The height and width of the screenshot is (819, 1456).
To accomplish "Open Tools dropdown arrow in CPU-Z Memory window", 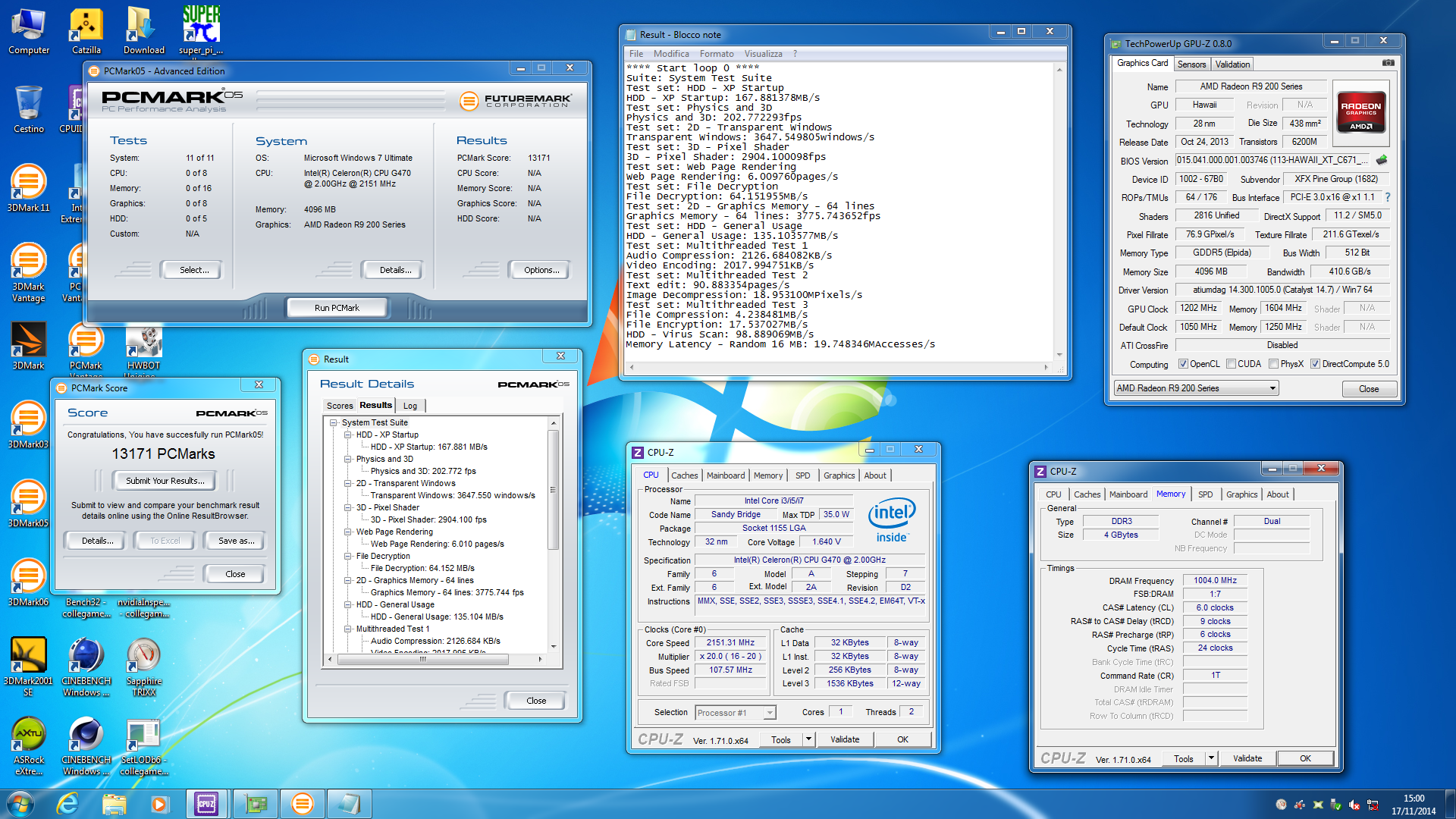I will pyautogui.click(x=1211, y=758).
